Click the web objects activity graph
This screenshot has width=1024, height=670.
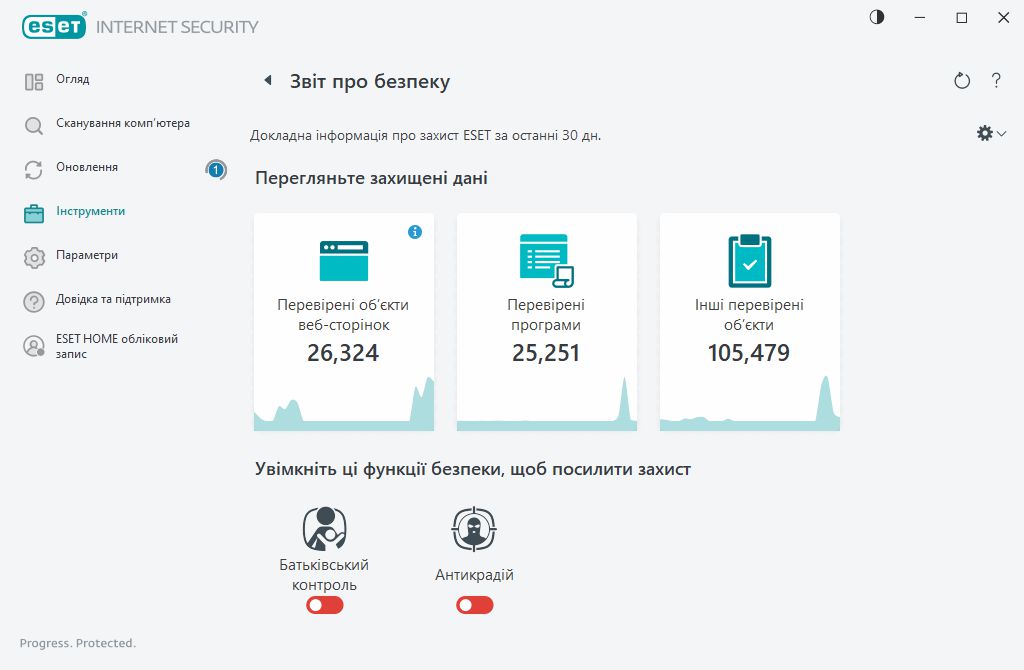tap(344, 404)
